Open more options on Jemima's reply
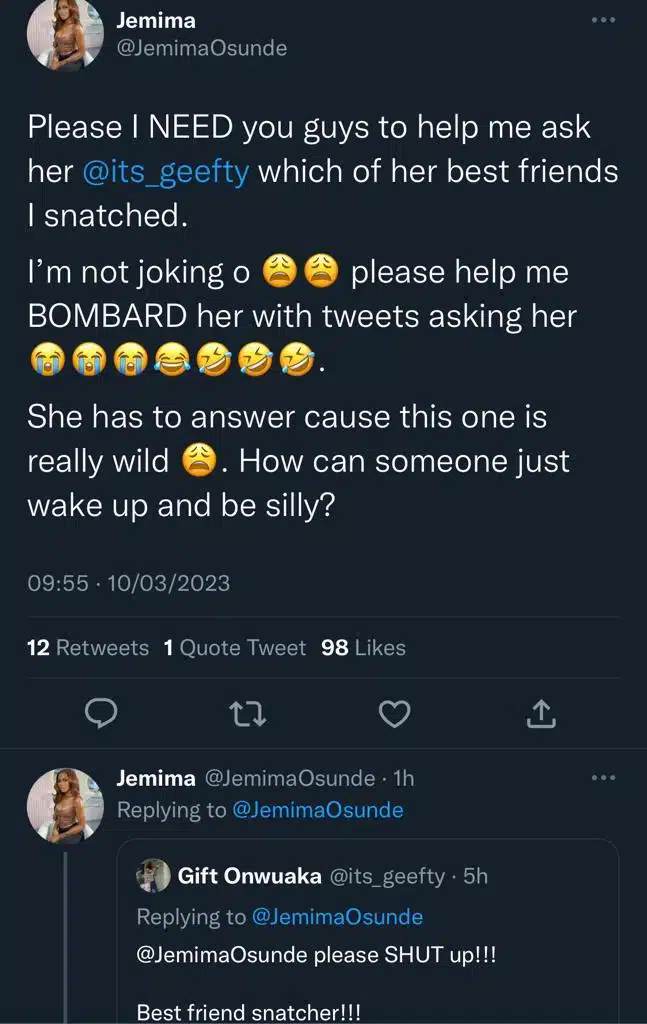 (x=602, y=777)
